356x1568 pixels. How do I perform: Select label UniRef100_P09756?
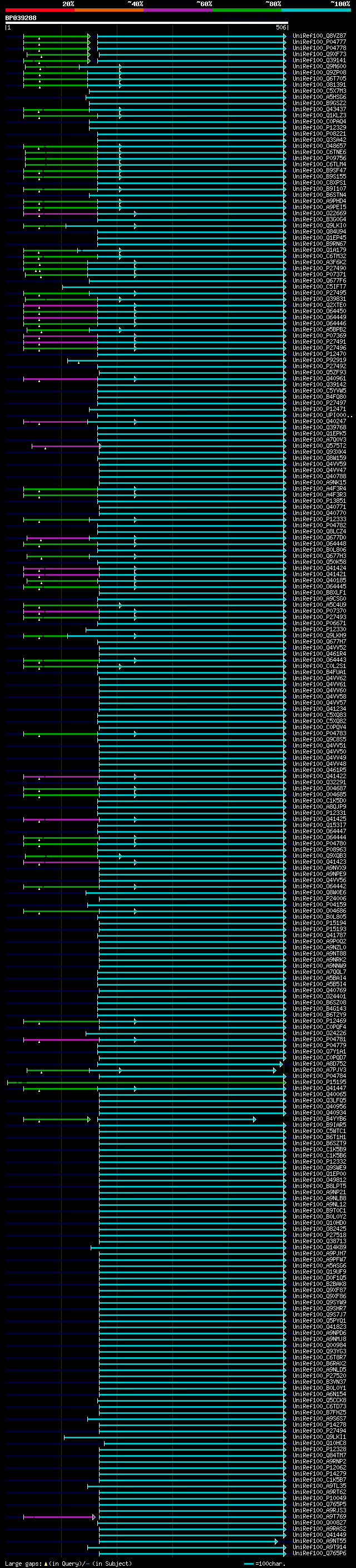click(319, 159)
